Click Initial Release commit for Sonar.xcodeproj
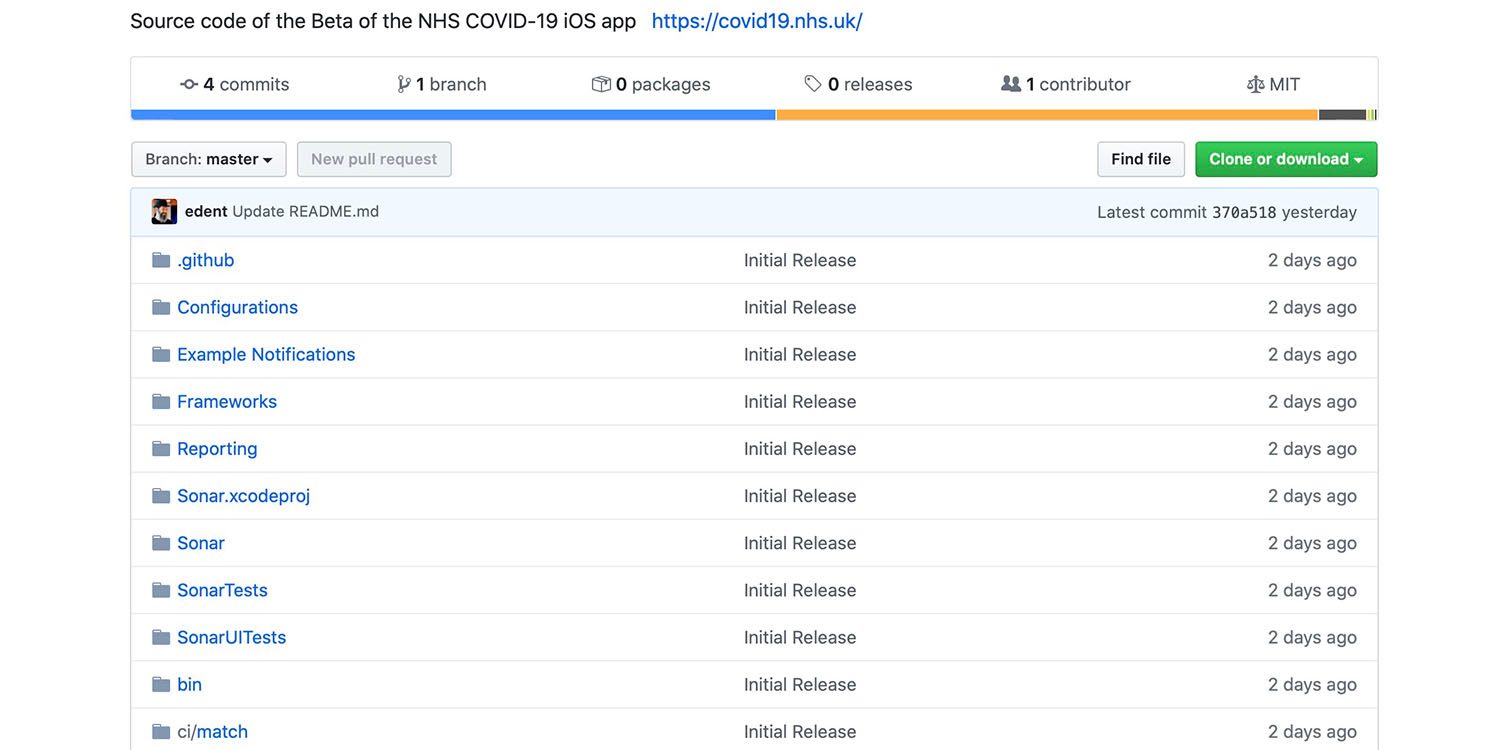Image resolution: width=1500 pixels, height=750 pixels. click(x=800, y=496)
